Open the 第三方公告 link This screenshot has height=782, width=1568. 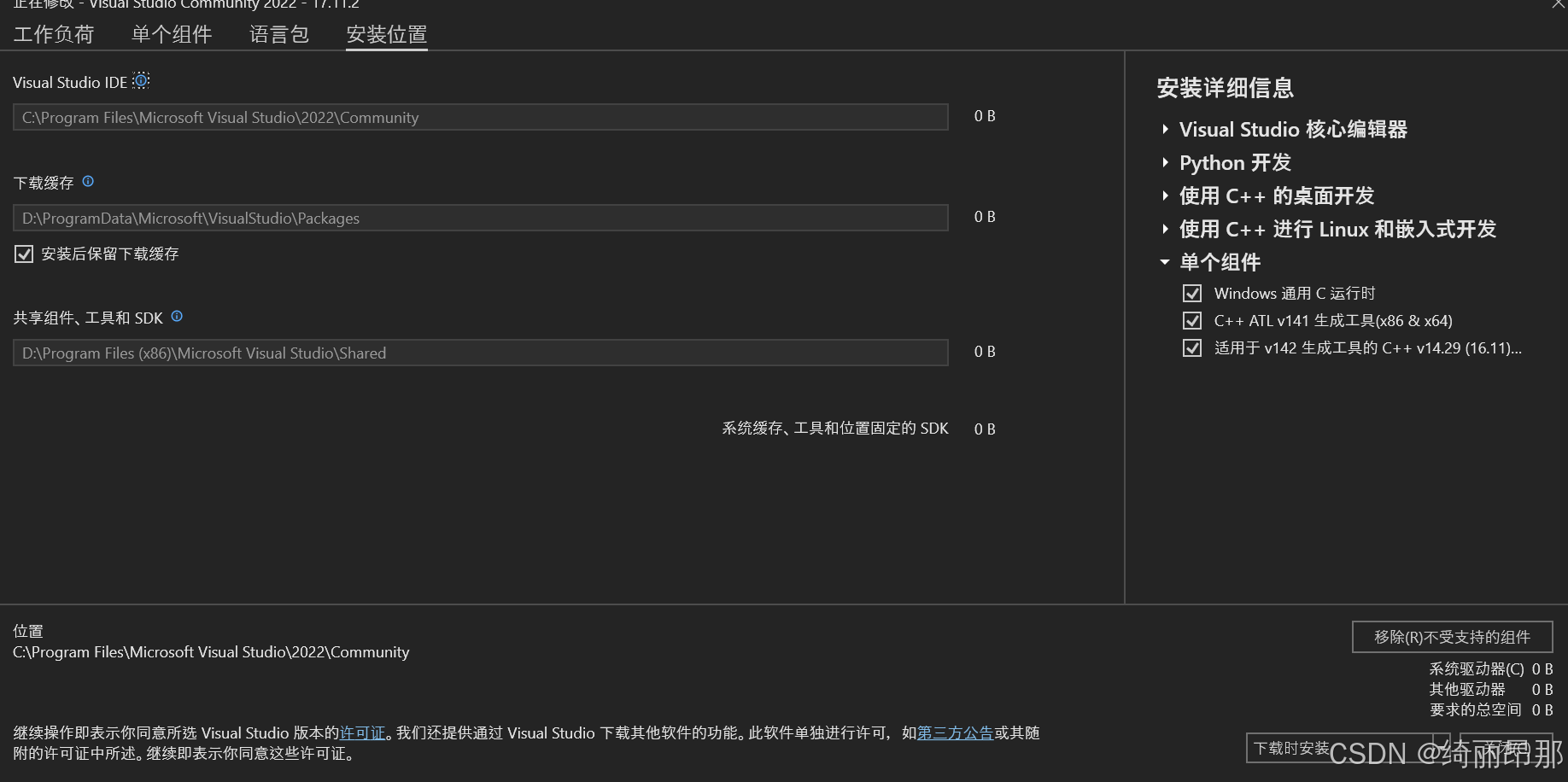click(x=955, y=732)
